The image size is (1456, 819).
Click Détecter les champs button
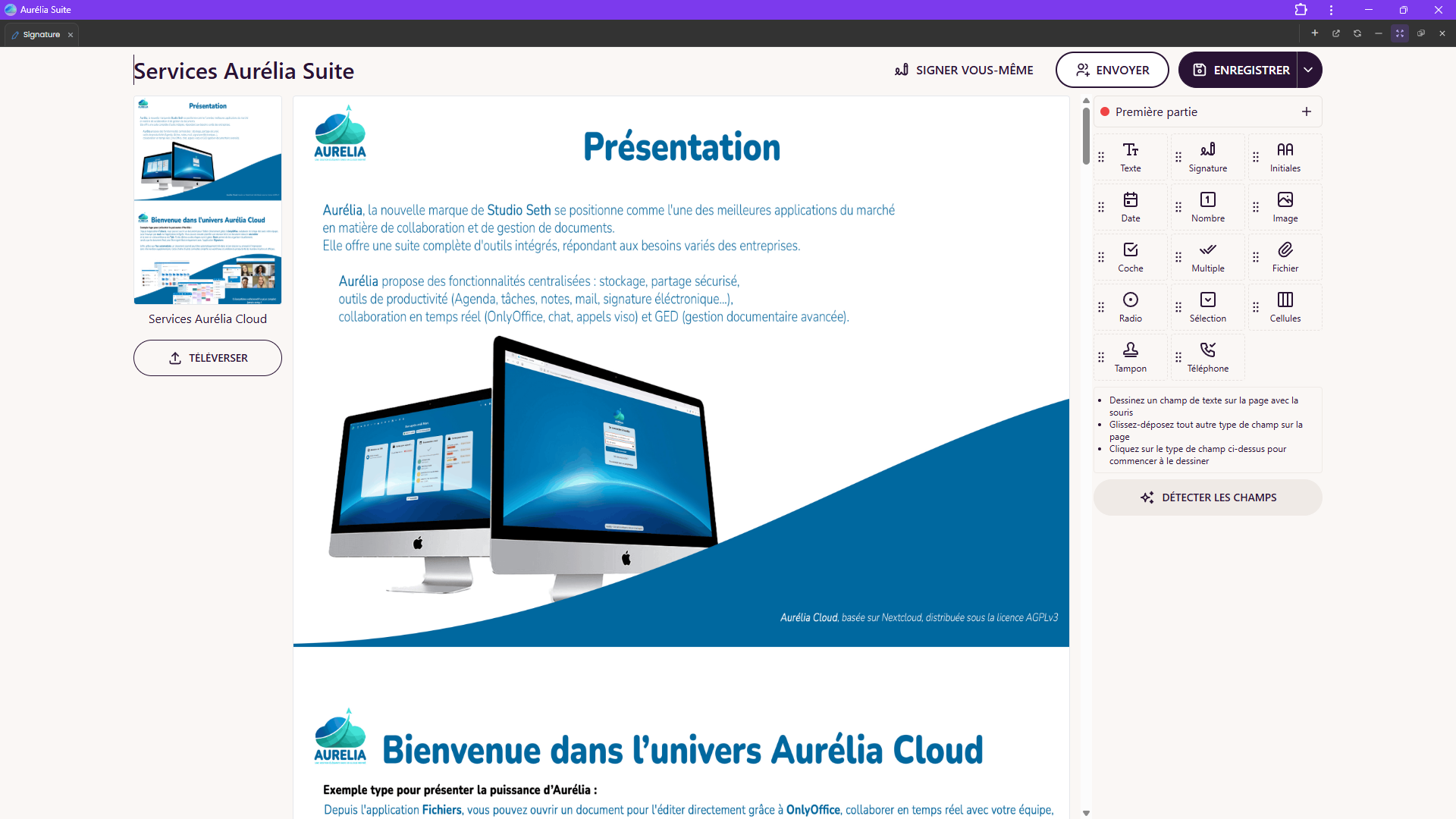(x=1208, y=497)
